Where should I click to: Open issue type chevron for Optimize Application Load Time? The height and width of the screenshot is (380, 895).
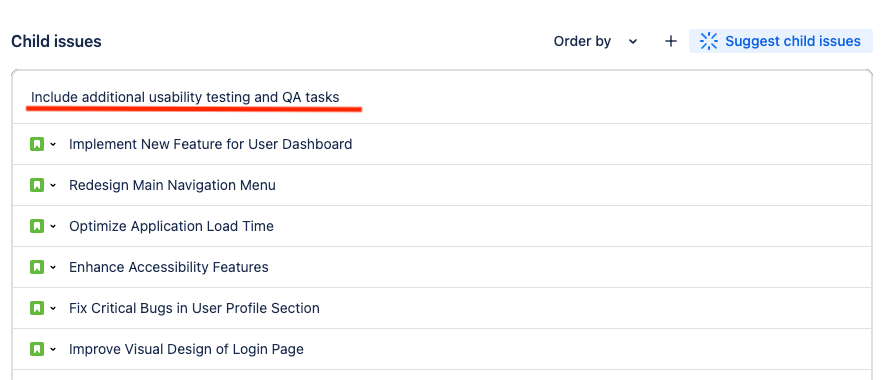click(53, 227)
